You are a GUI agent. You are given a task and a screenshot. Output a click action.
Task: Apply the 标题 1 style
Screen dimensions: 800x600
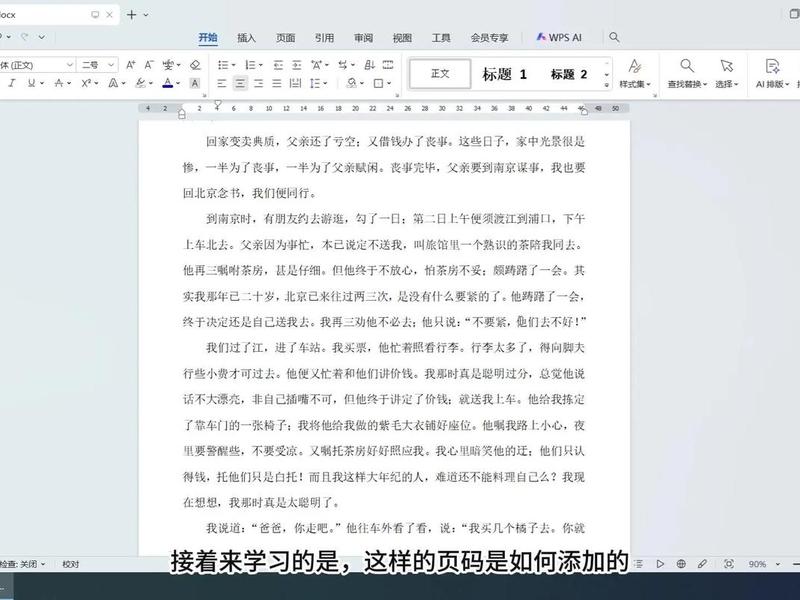tap(504, 74)
